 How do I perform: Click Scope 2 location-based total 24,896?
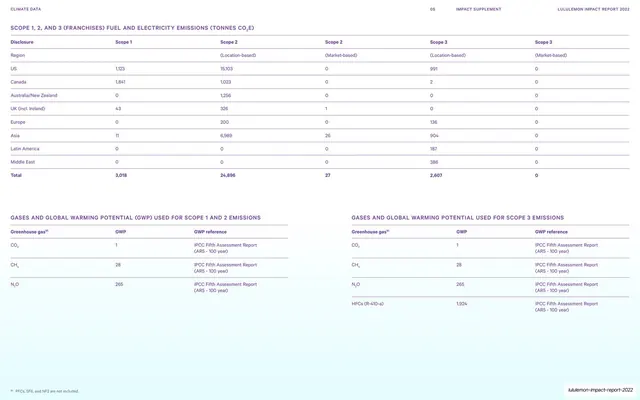click(228, 175)
